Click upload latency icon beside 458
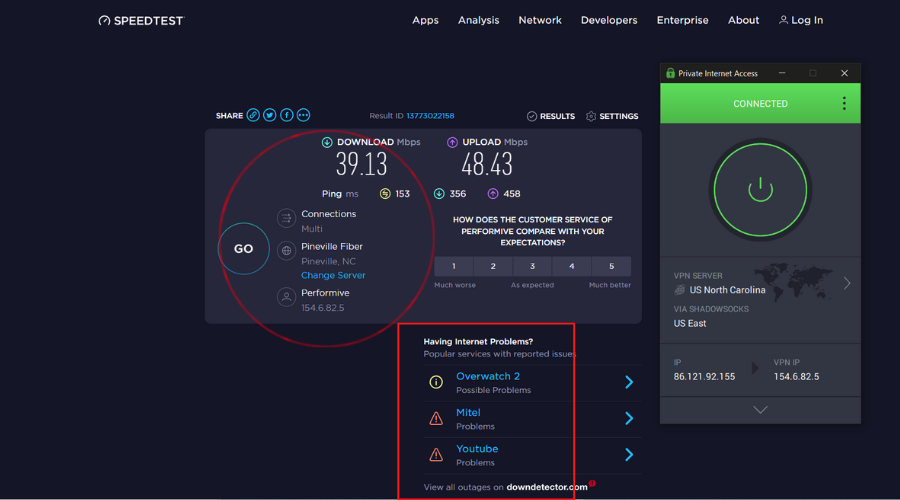900x500 pixels. [x=493, y=194]
